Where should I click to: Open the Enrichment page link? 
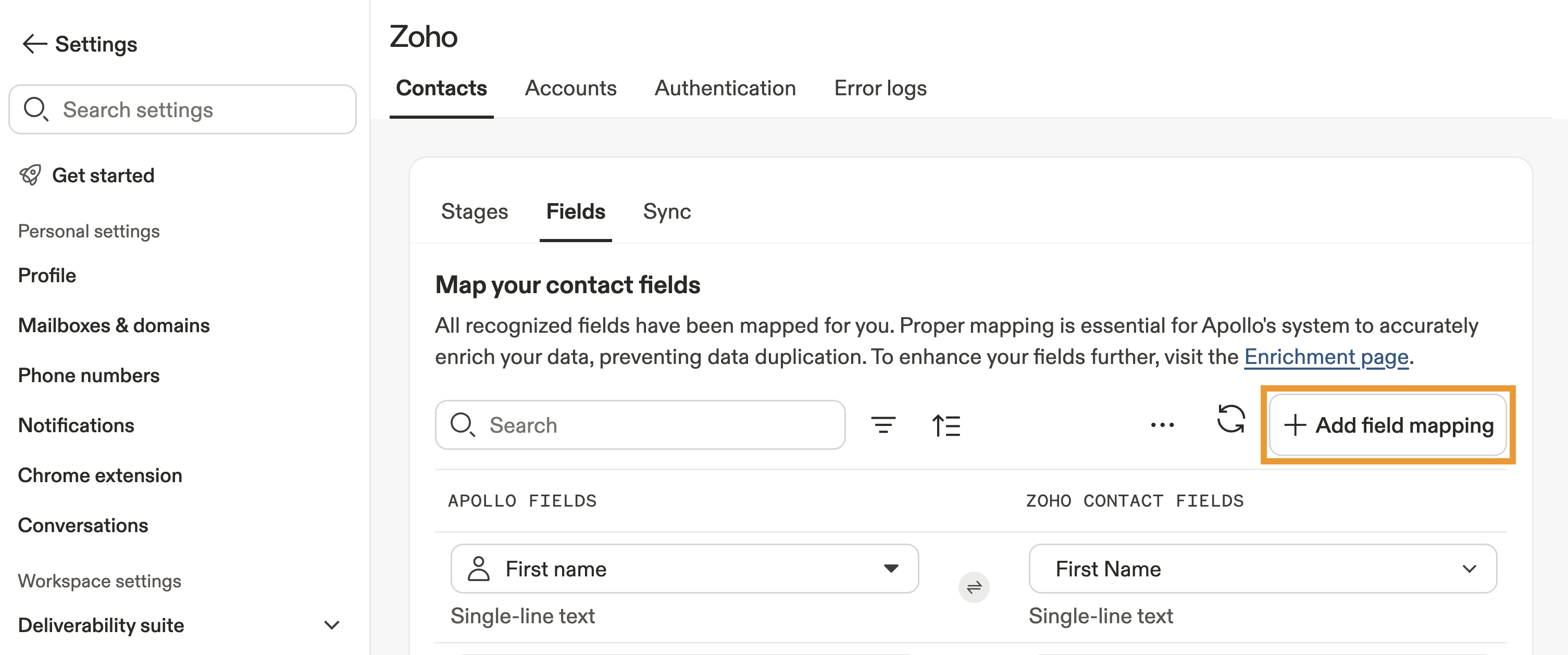[1326, 356]
